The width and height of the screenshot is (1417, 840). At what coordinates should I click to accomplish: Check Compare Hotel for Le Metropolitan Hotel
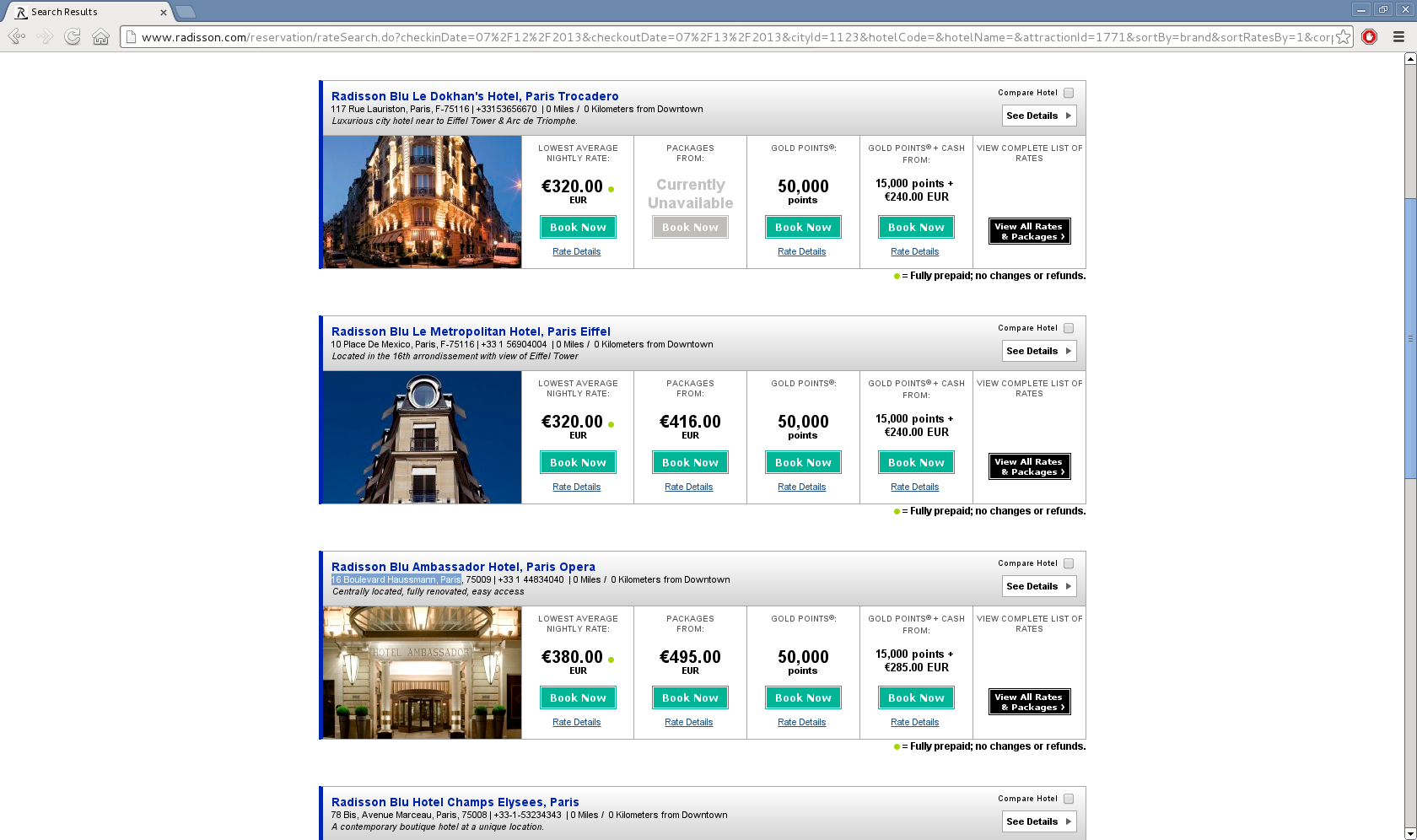[1069, 328]
